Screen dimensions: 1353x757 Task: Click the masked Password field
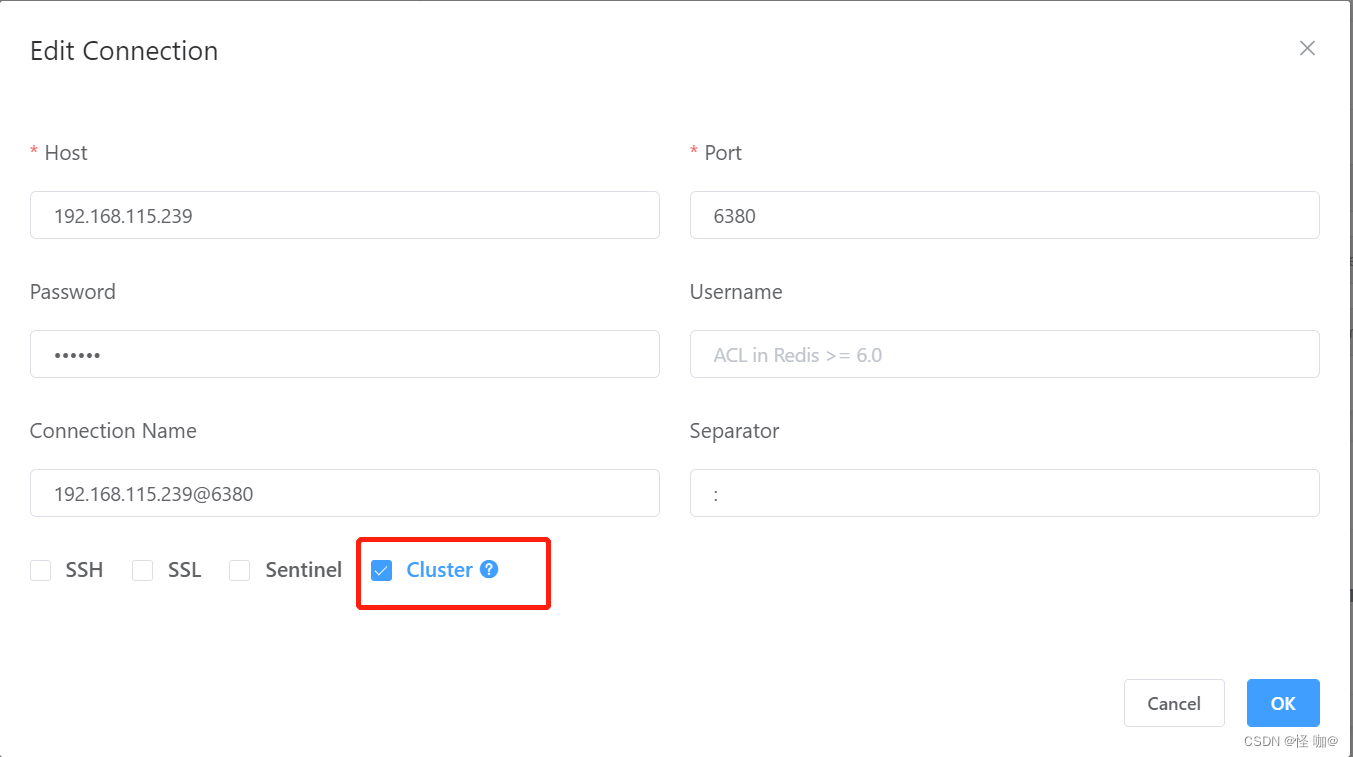click(344, 354)
